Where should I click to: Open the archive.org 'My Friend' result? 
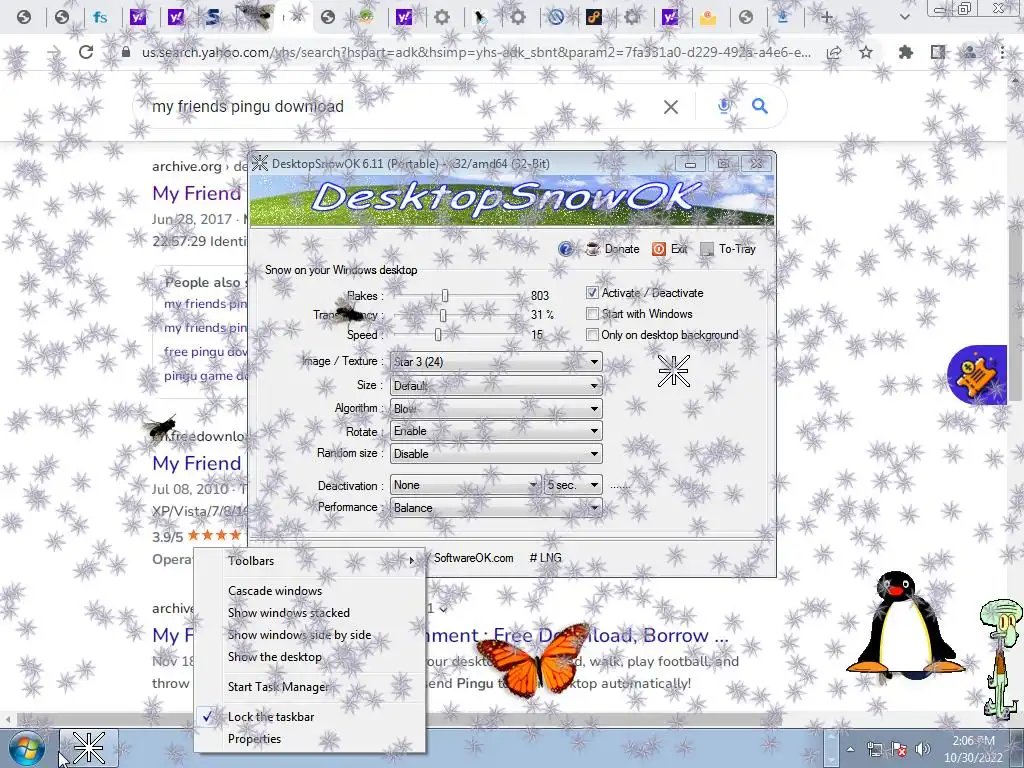[x=197, y=193]
